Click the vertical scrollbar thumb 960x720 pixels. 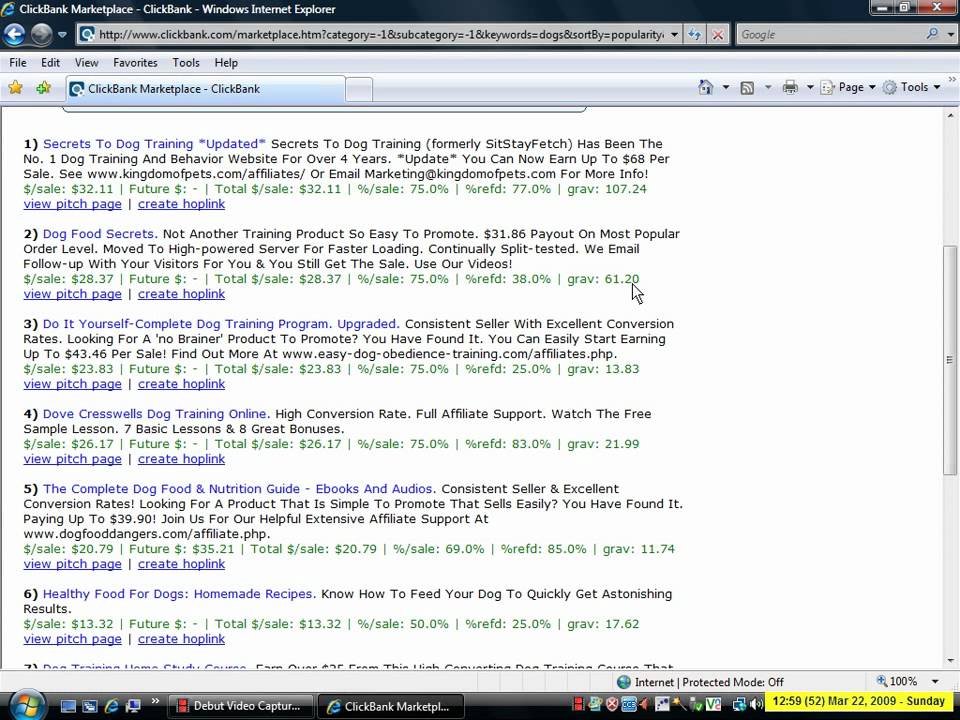coord(950,360)
